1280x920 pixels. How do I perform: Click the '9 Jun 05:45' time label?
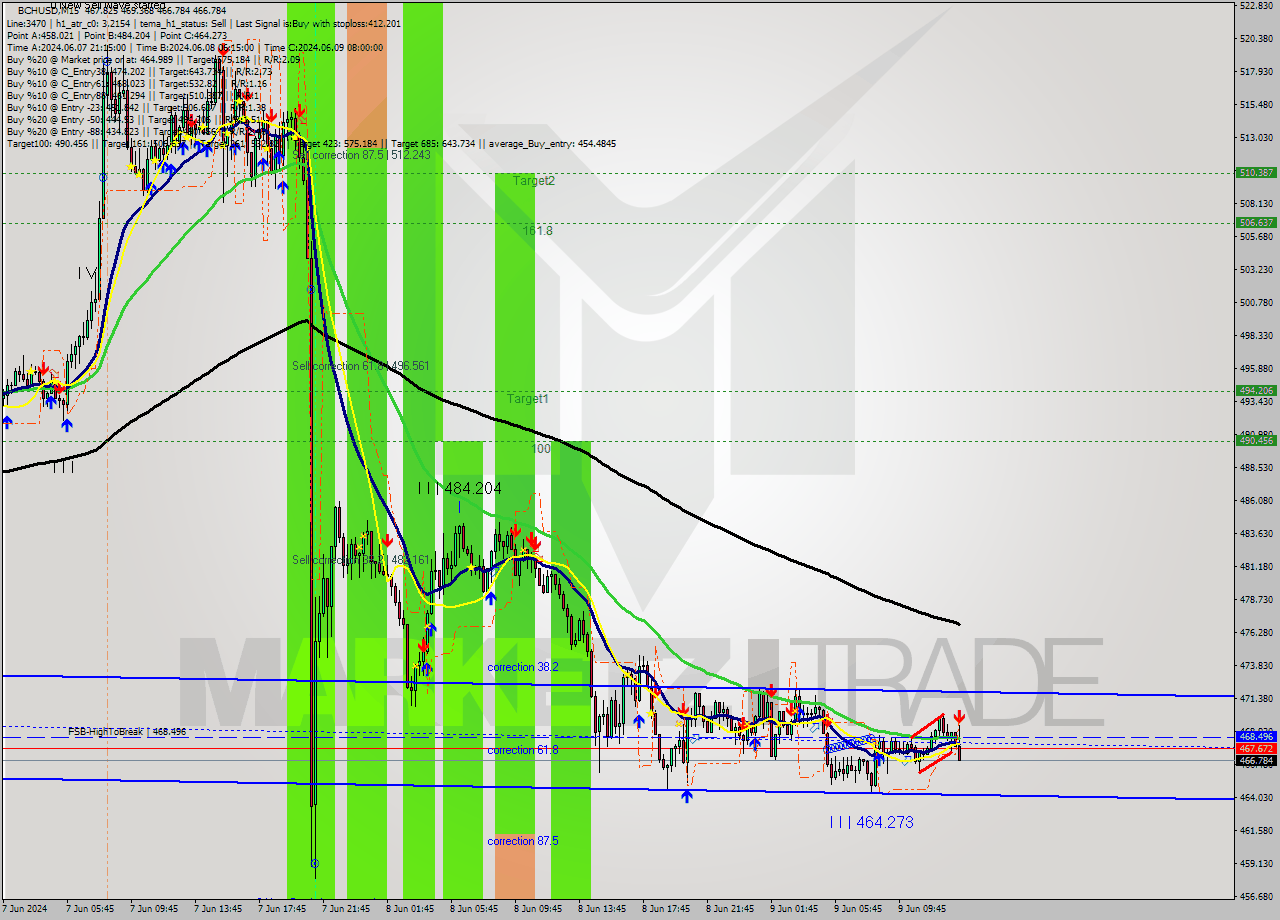[856, 909]
